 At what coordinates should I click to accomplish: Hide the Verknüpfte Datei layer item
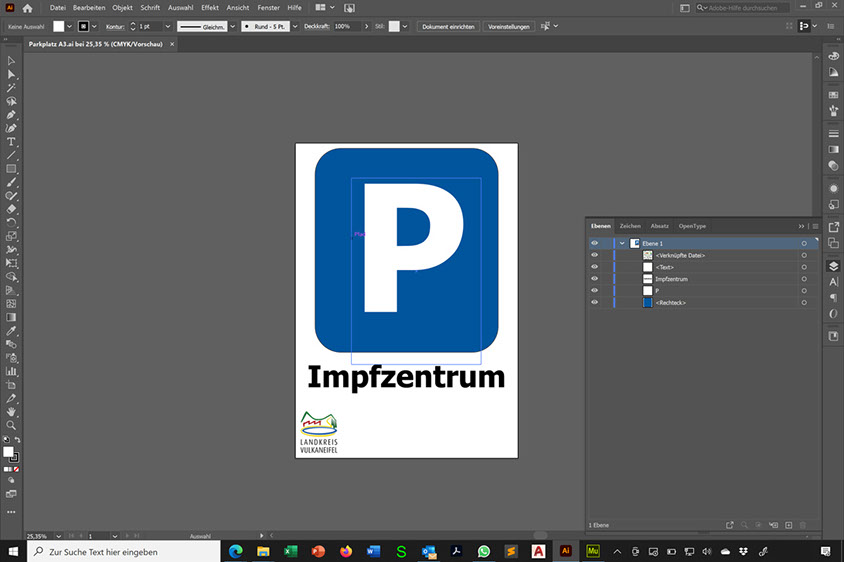594,255
